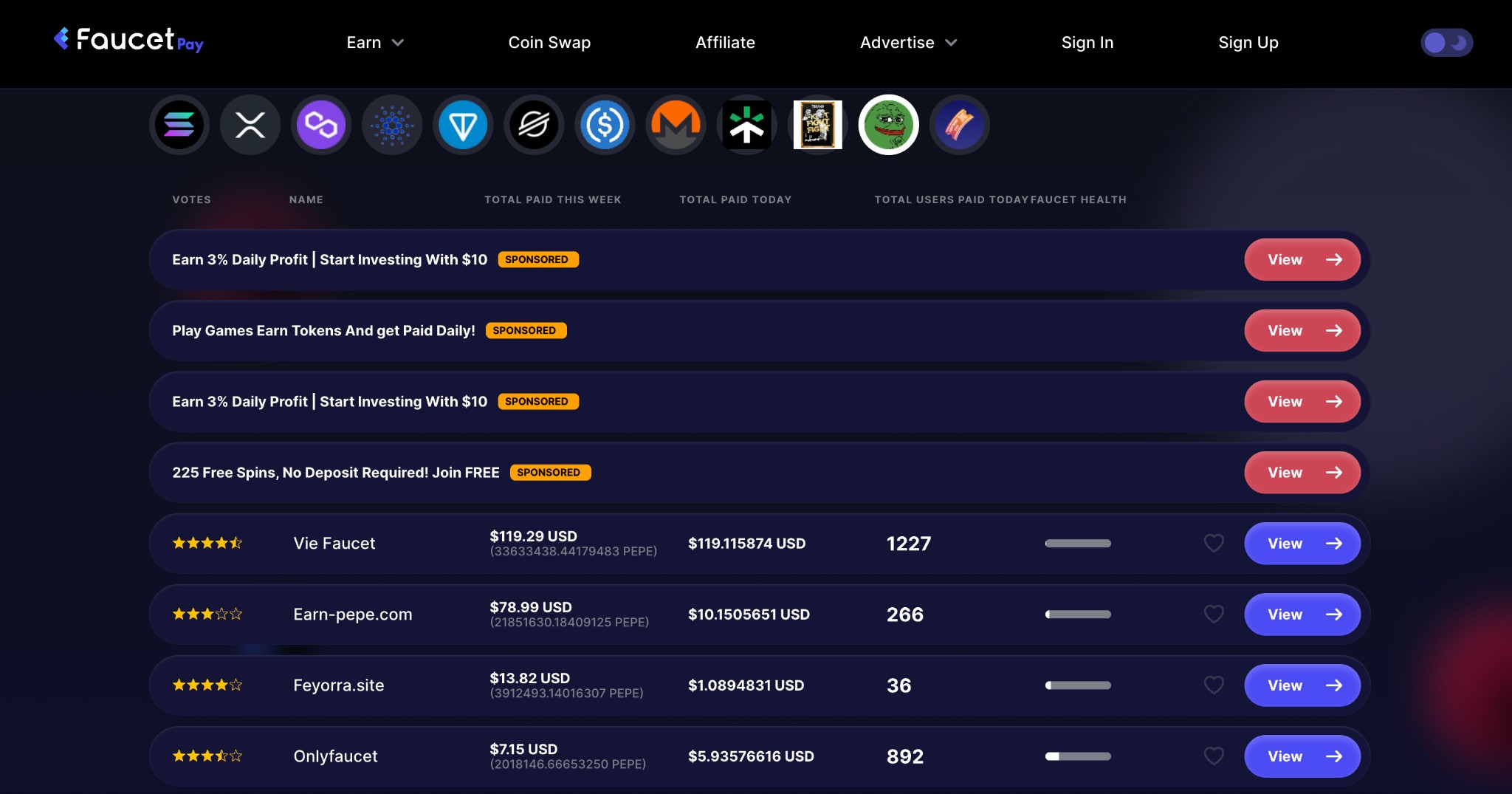
Task: Click the Vie Faucet star rating
Action: pyautogui.click(x=207, y=543)
